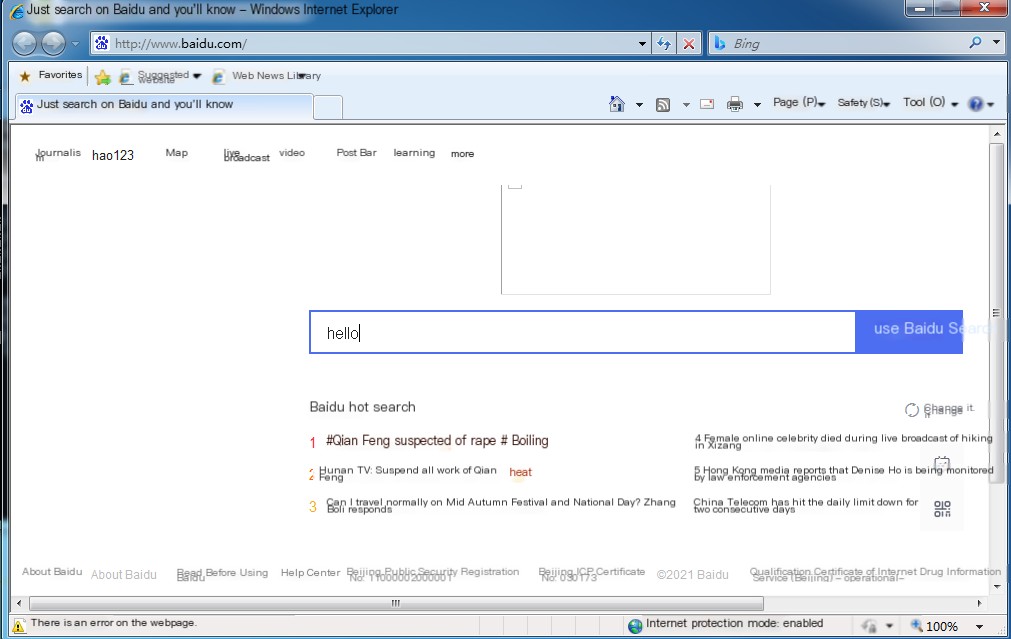Click the Baidu search field containing 'hello'
This screenshot has width=1011, height=639.
pos(582,332)
